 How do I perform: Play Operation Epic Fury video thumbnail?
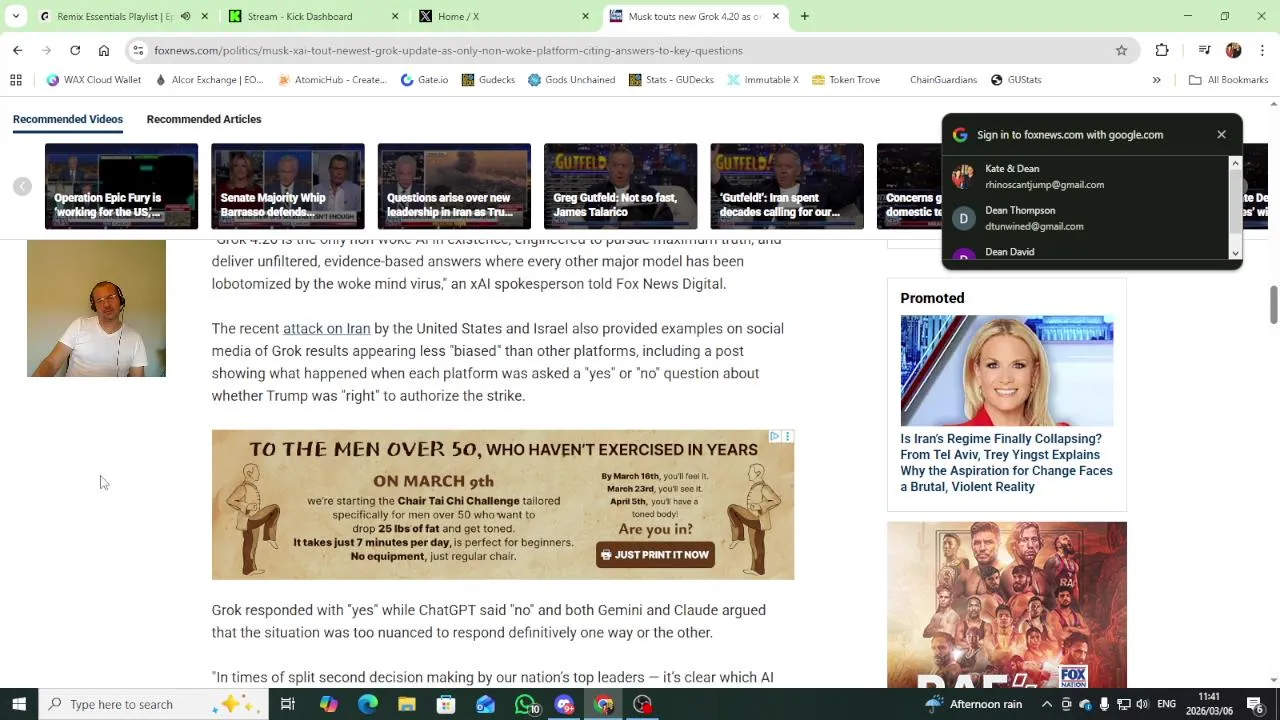tap(121, 186)
